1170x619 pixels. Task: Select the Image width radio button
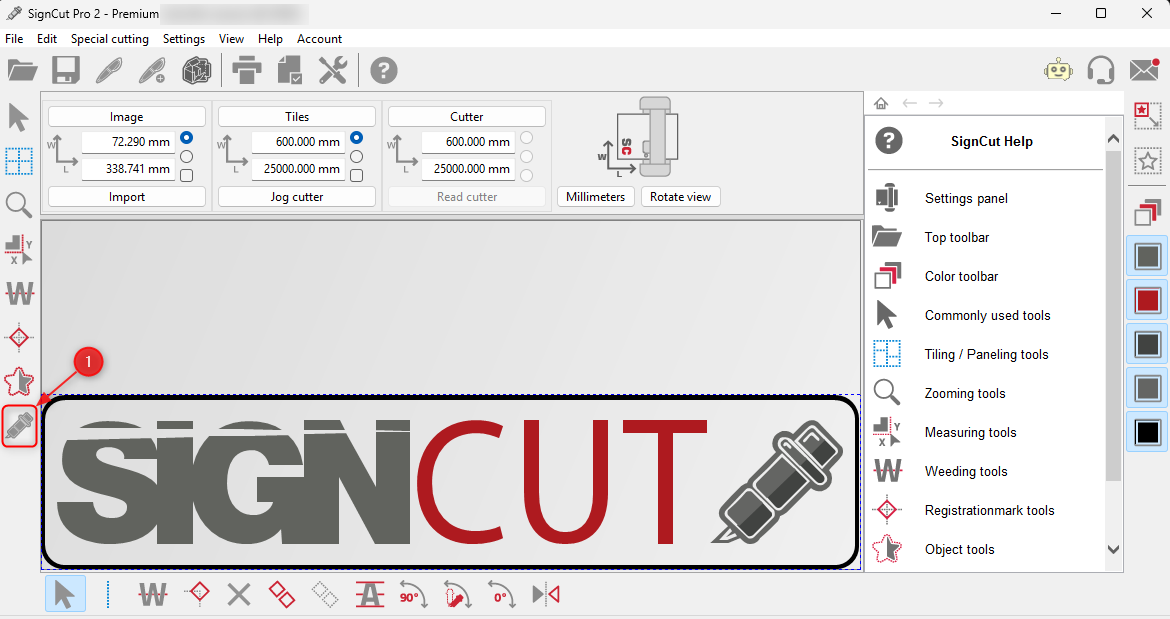[x=187, y=138]
